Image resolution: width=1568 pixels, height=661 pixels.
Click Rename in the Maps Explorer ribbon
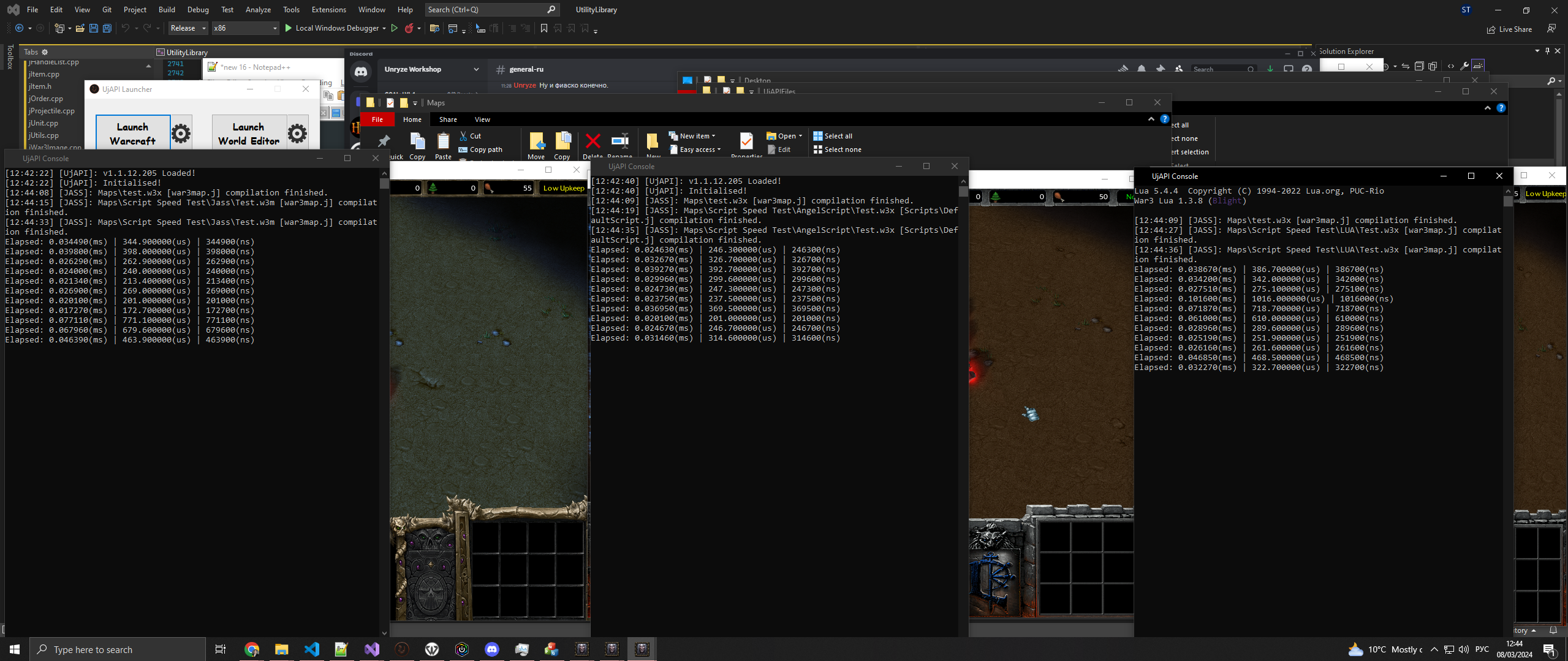[620, 146]
